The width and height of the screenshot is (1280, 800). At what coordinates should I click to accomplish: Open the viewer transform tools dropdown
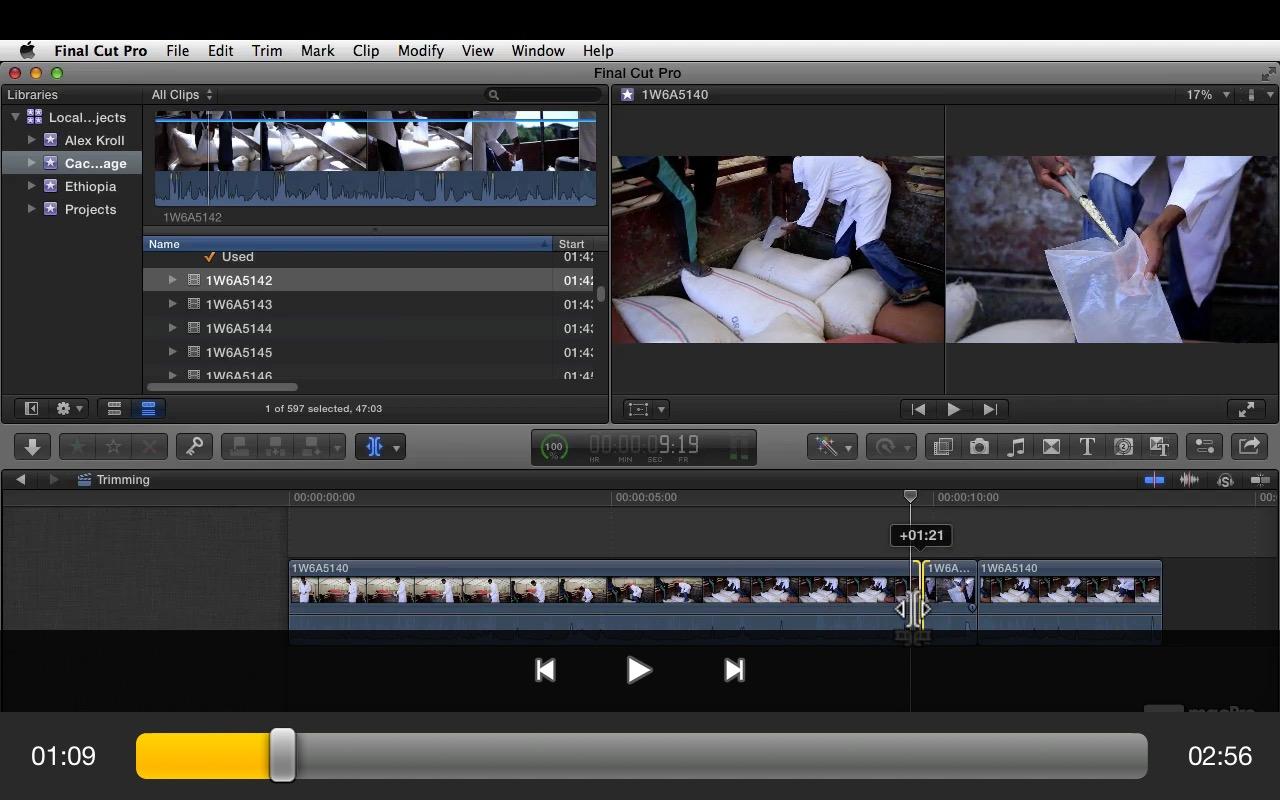(x=646, y=409)
